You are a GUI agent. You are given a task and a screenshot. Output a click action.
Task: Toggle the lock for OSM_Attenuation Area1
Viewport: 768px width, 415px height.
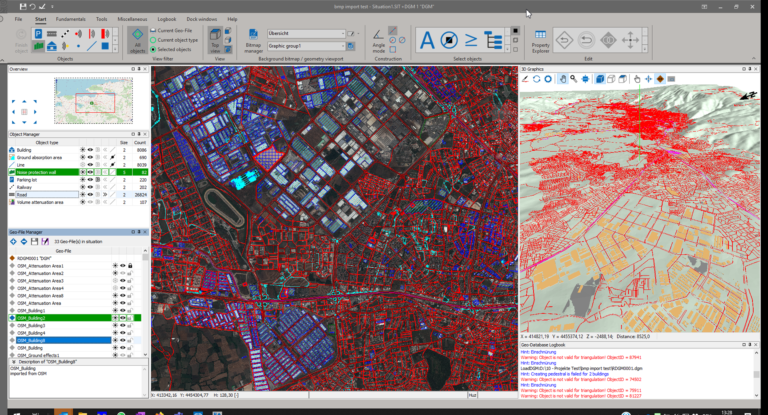coord(130,266)
